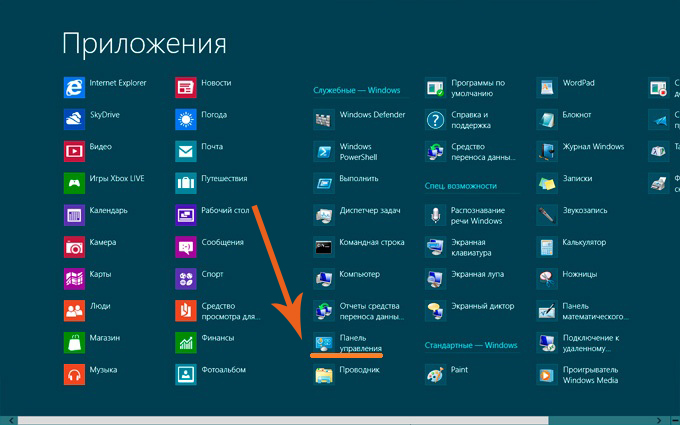Open the Выполнить run icon

coord(324,183)
